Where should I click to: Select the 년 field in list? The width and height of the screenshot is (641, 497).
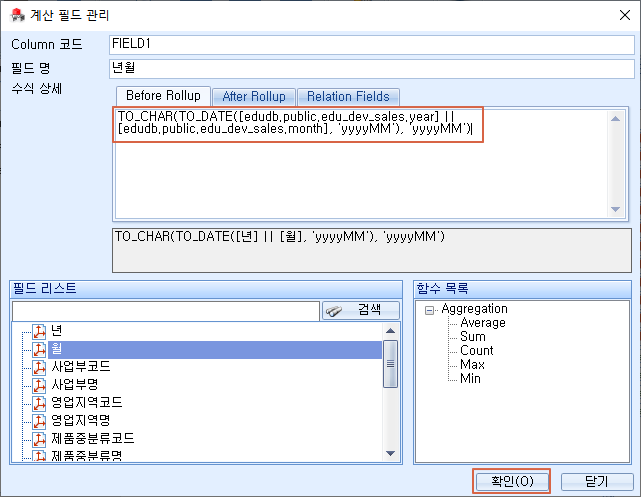tap(56, 331)
